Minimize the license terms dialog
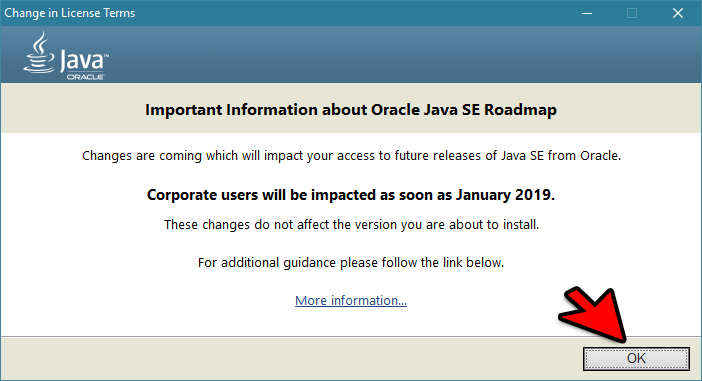The height and width of the screenshot is (381, 702). [587, 13]
